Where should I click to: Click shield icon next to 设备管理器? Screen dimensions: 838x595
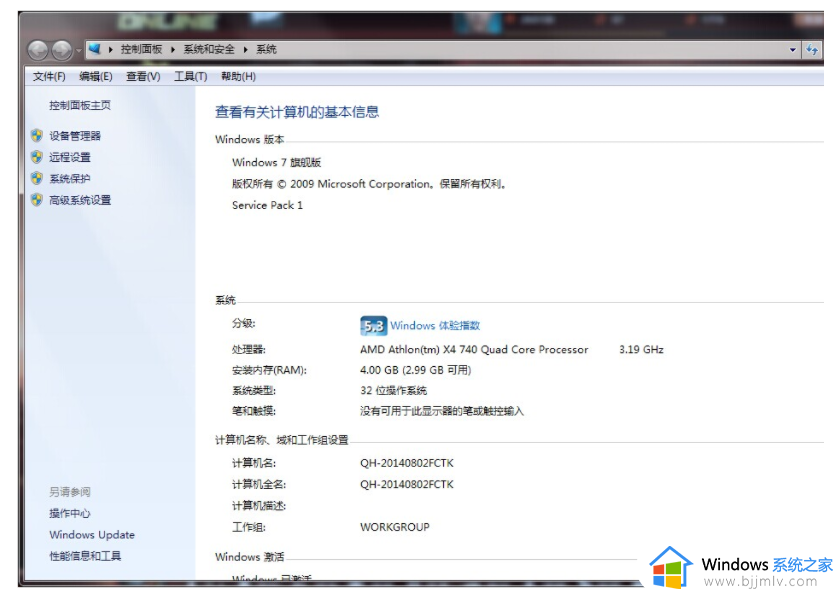(x=37, y=135)
